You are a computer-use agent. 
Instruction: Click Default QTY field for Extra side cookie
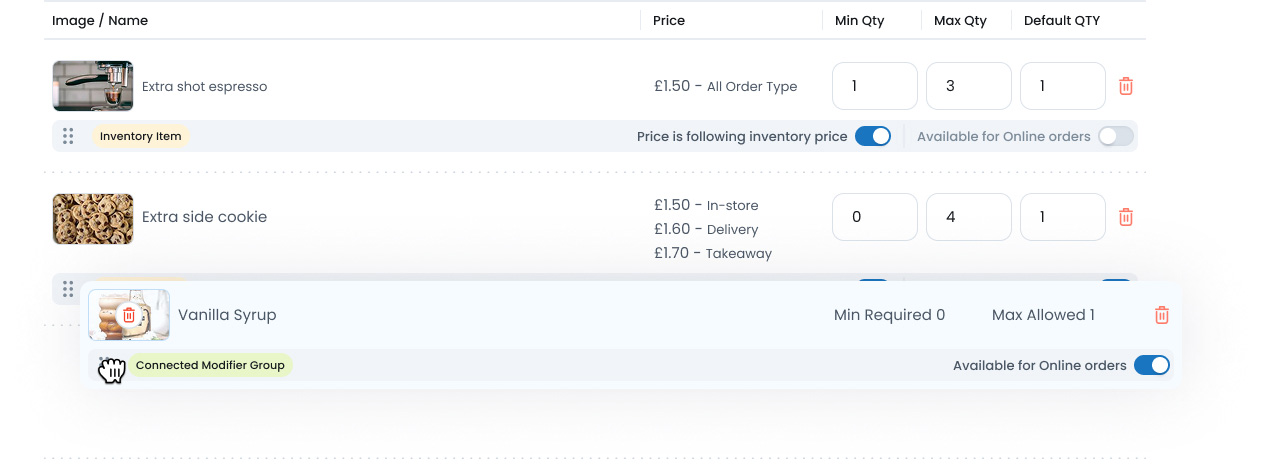click(1062, 217)
